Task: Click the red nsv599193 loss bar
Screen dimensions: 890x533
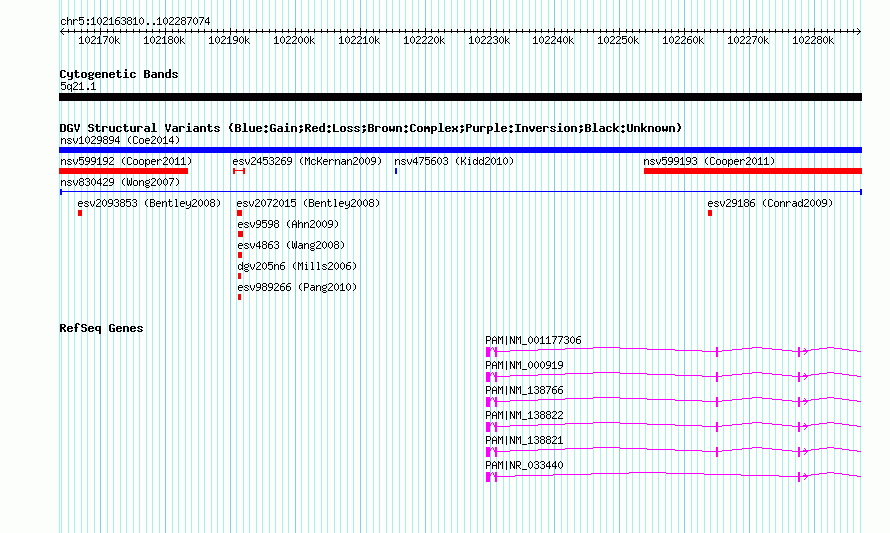Action: tap(753, 171)
